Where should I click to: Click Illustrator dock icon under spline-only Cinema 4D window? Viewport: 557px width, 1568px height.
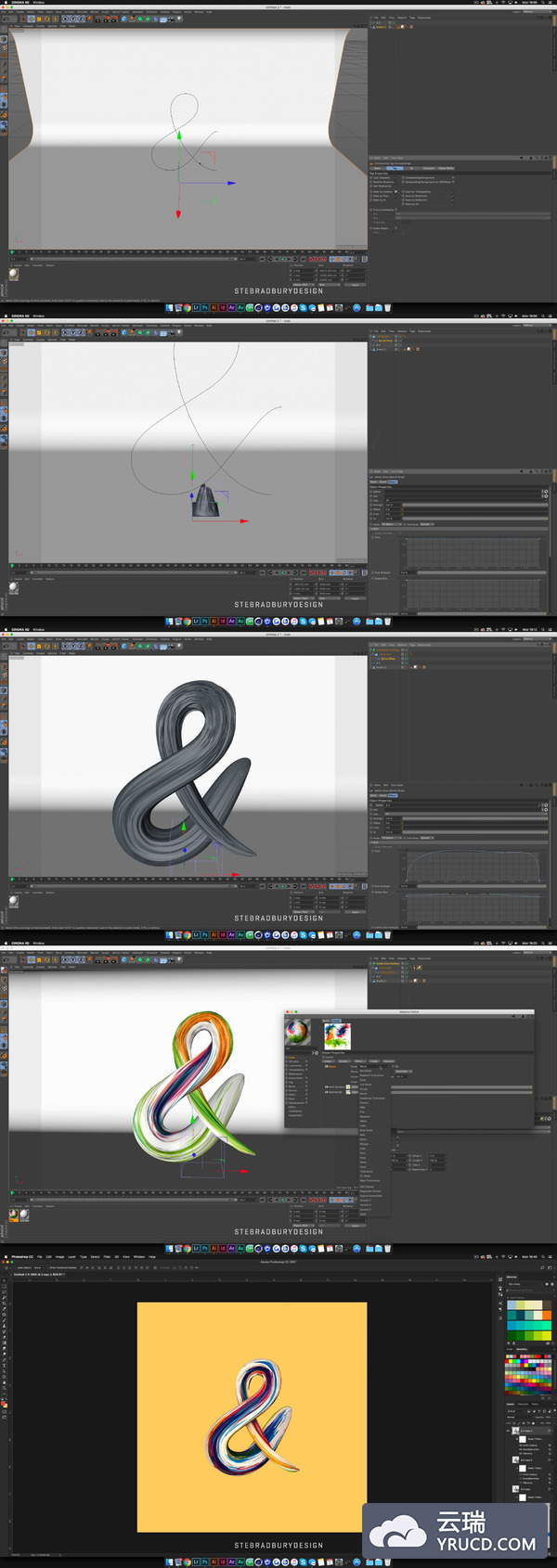coord(214,307)
